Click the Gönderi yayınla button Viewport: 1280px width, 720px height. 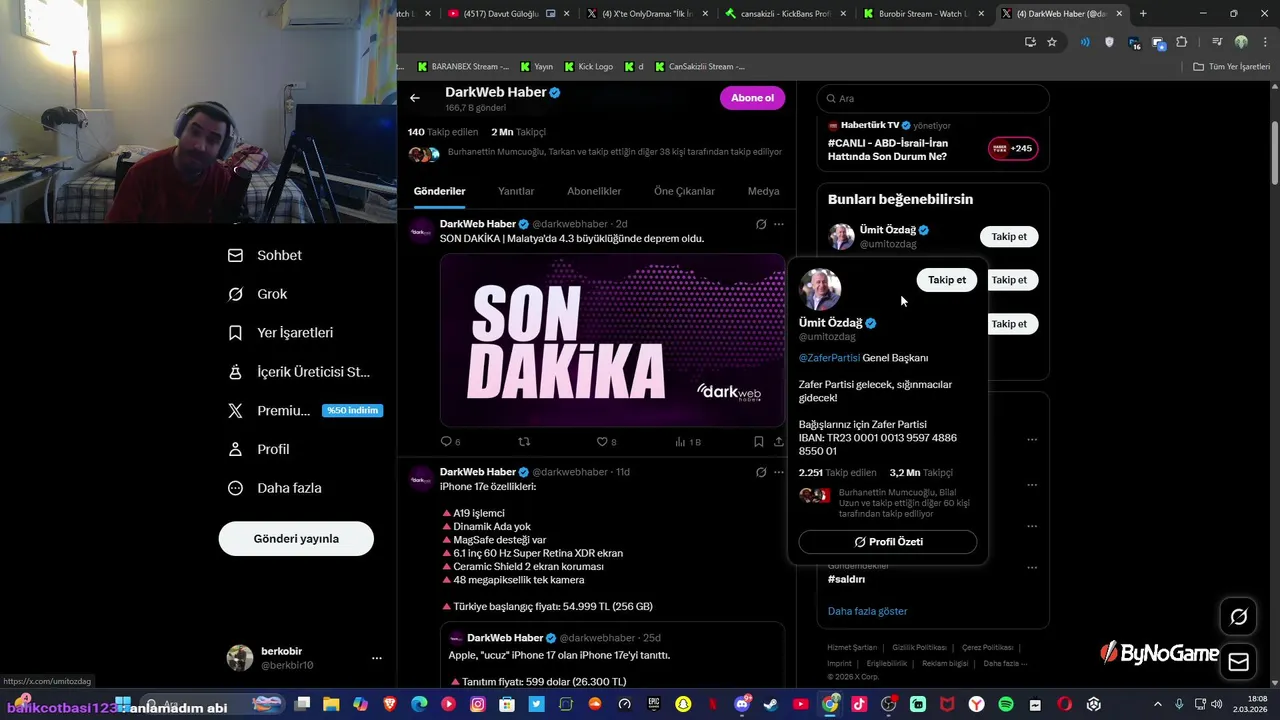(x=296, y=539)
